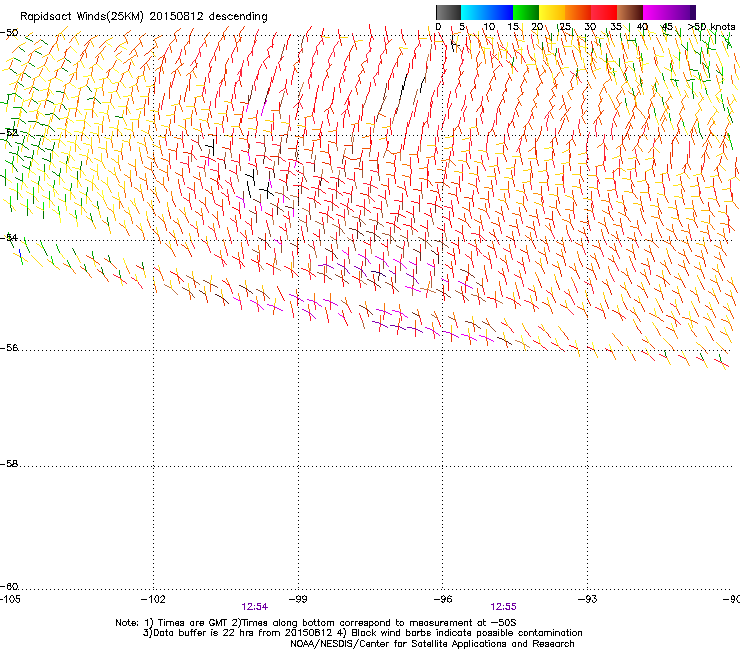Screen dimensions: 740x650
Task: Click the -96 longitude axis label
Action: click(x=443, y=599)
